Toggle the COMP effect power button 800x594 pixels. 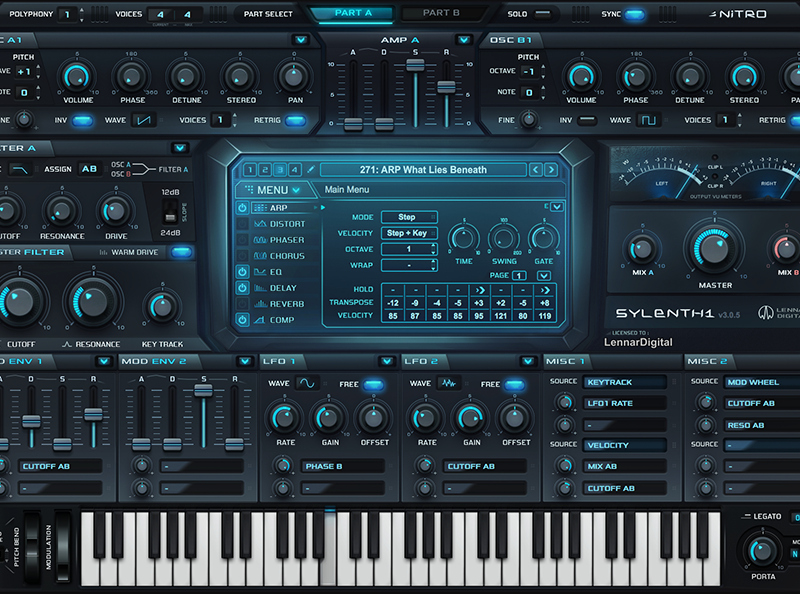click(242, 320)
